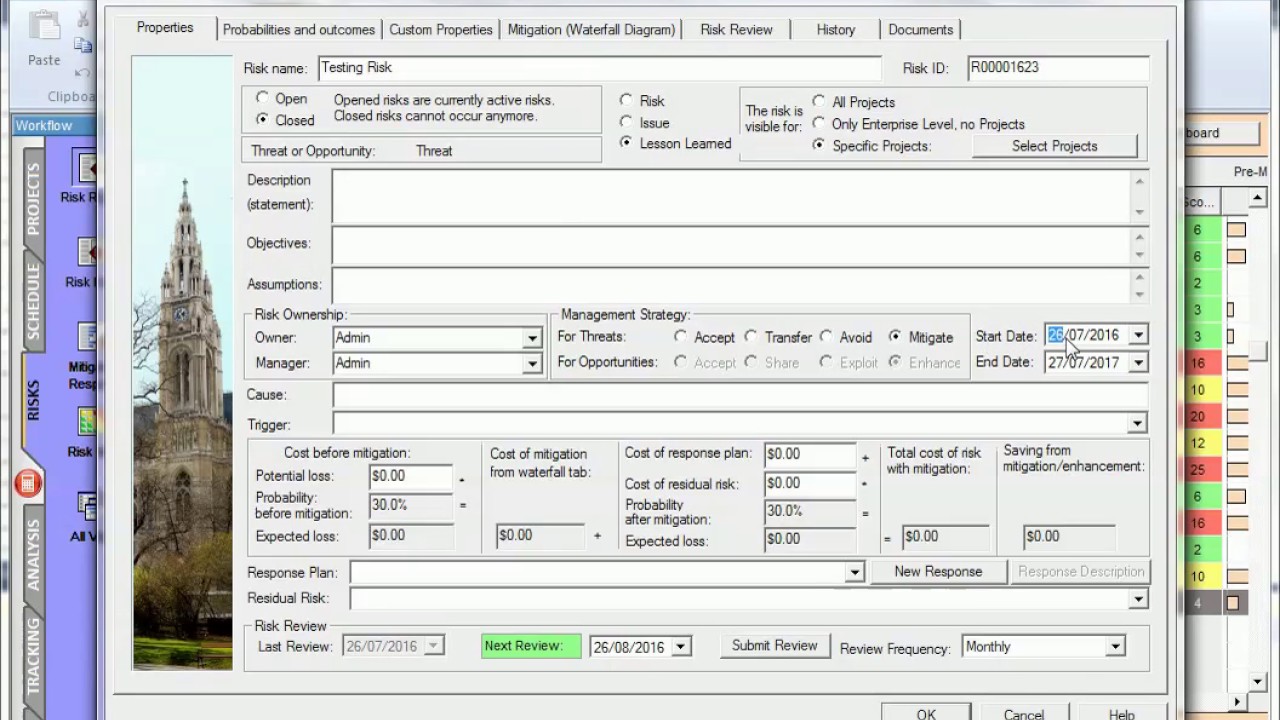Open the History tab
Image resolution: width=1280 pixels, height=720 pixels.
(835, 30)
